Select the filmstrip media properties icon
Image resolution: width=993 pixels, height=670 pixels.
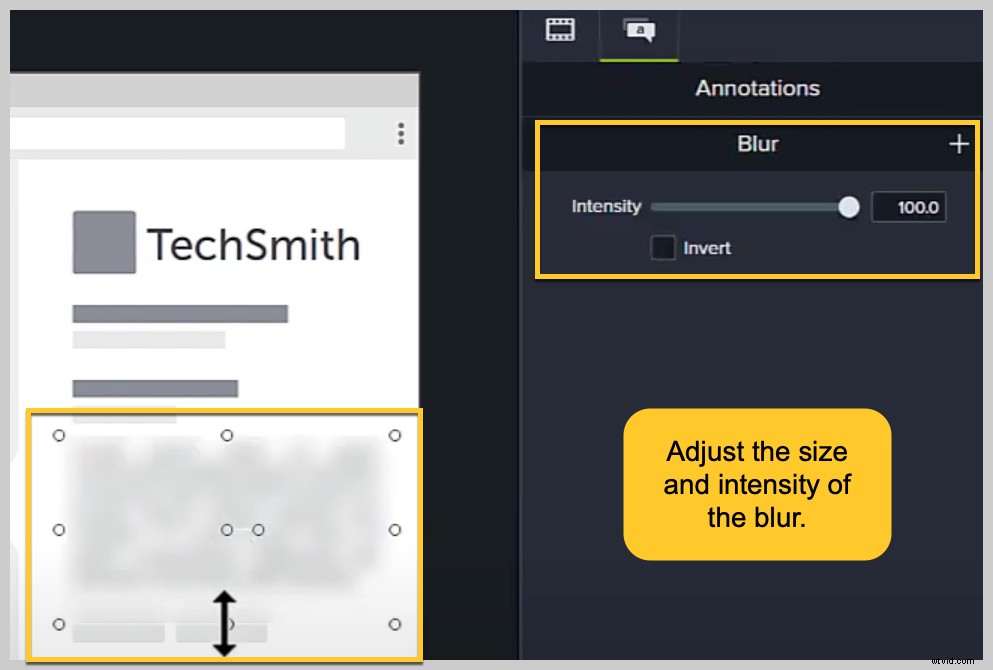[560, 29]
